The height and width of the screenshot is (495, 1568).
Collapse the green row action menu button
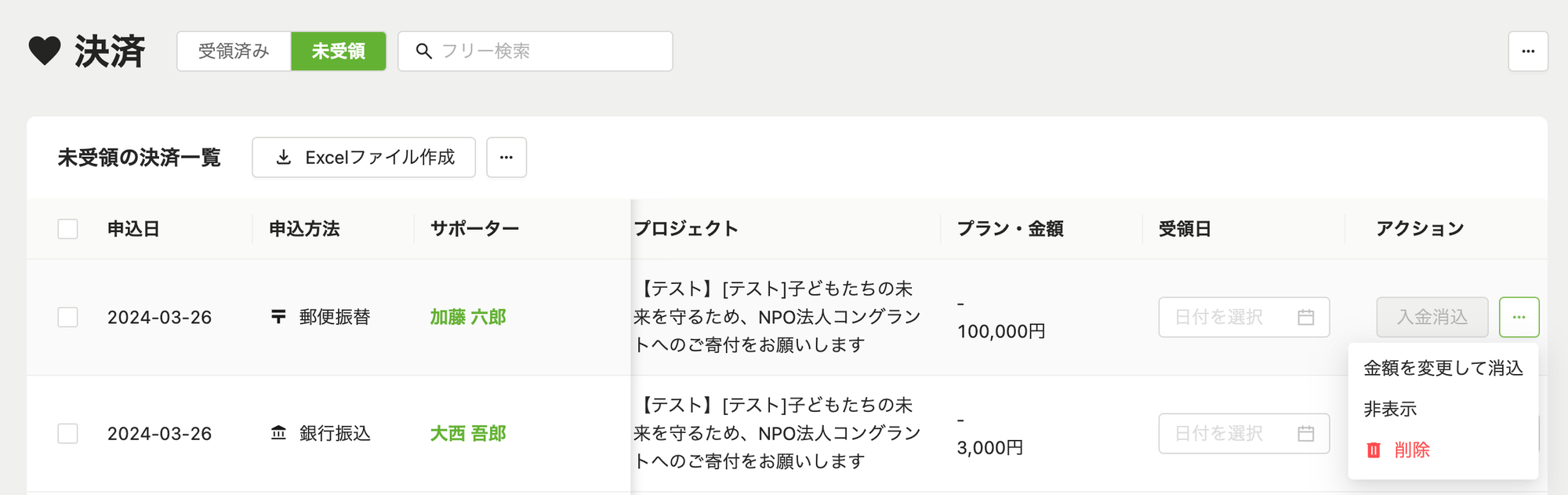click(1519, 317)
